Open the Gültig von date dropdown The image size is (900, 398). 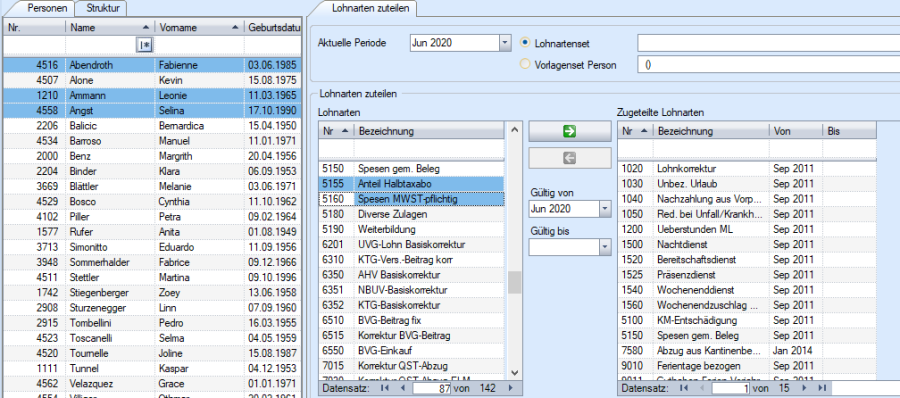[605, 209]
